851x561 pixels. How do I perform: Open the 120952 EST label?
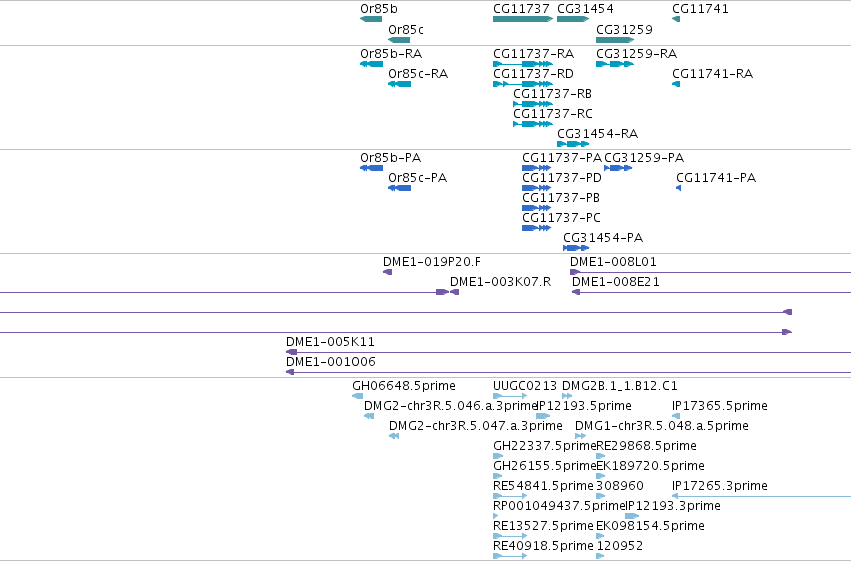[x=620, y=546]
